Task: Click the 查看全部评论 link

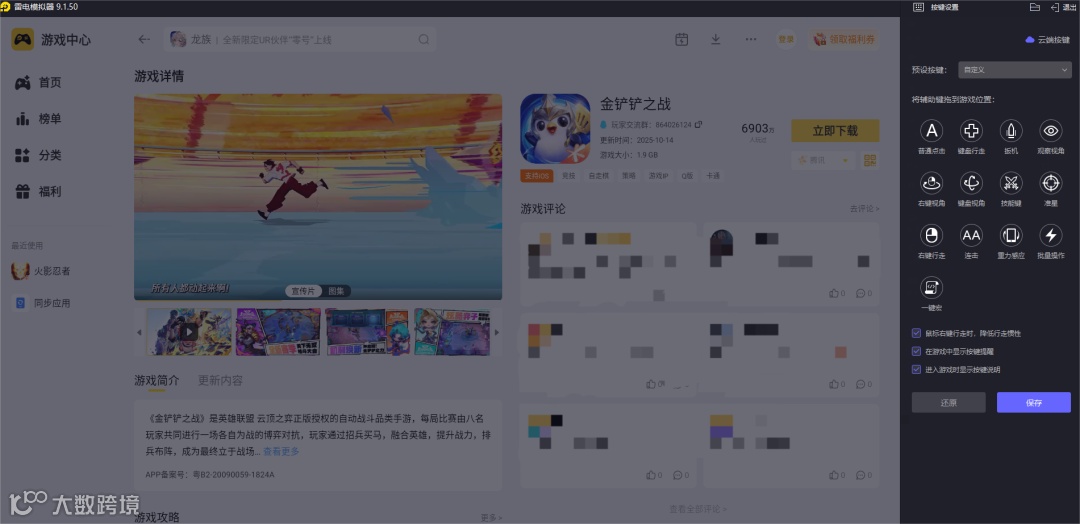Action: coord(698,509)
